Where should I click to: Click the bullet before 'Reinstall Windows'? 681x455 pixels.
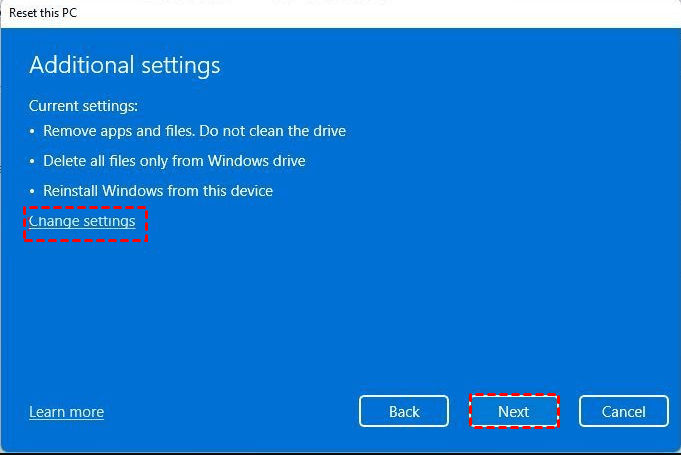tap(33, 191)
